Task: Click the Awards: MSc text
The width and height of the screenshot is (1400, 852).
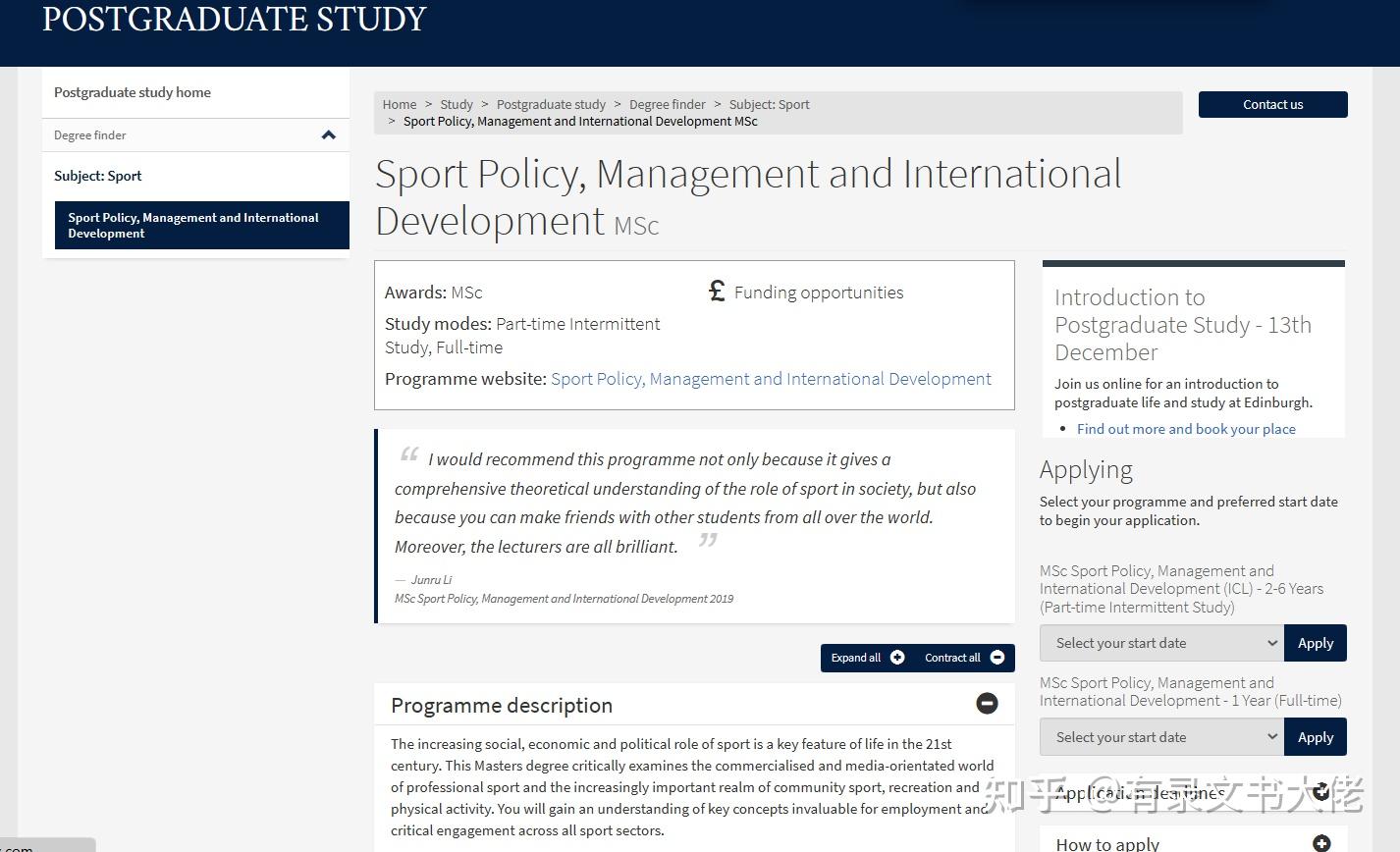Action: 433,293
